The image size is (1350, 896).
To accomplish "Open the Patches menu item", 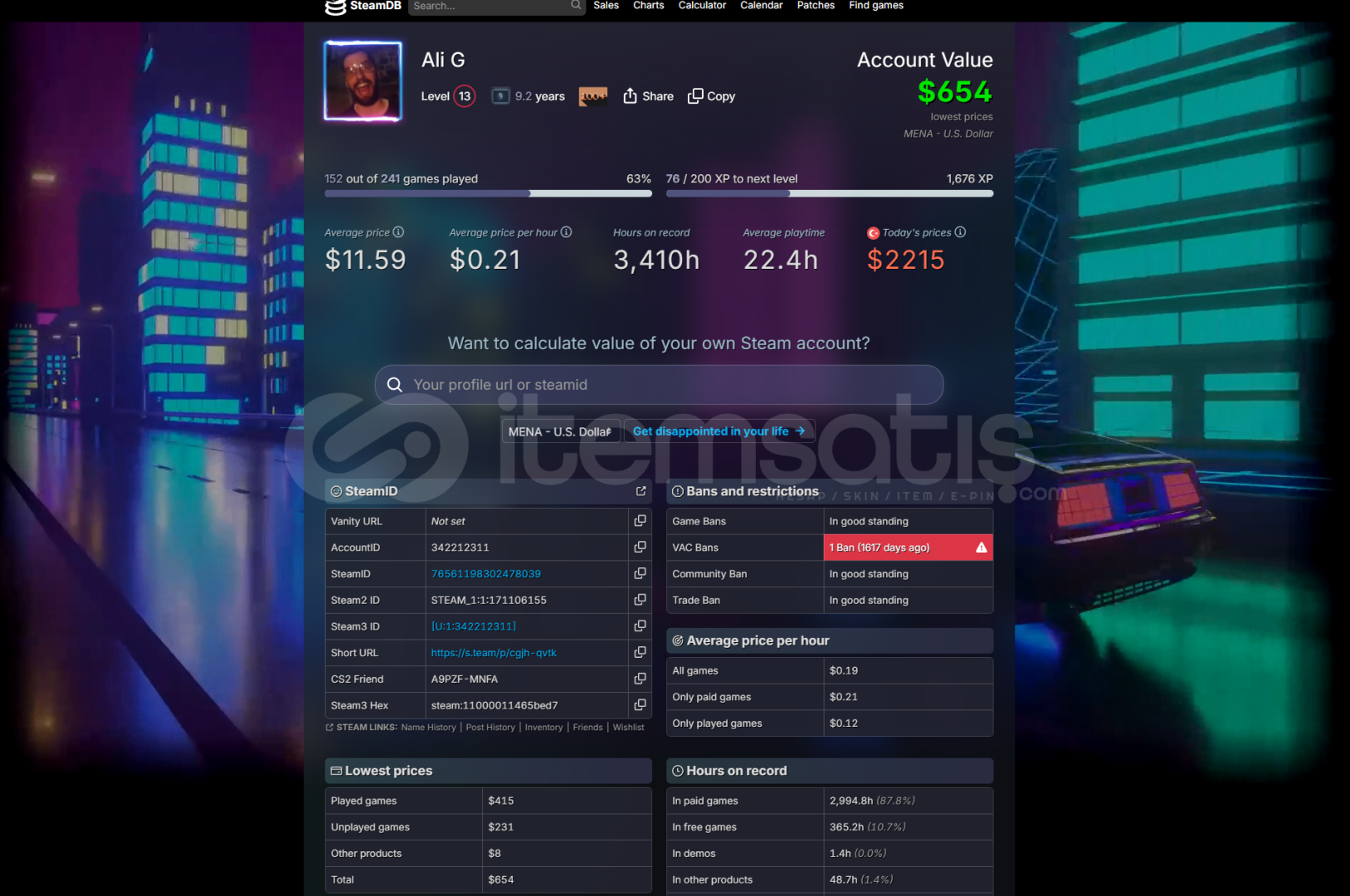I will tap(816, 6).
